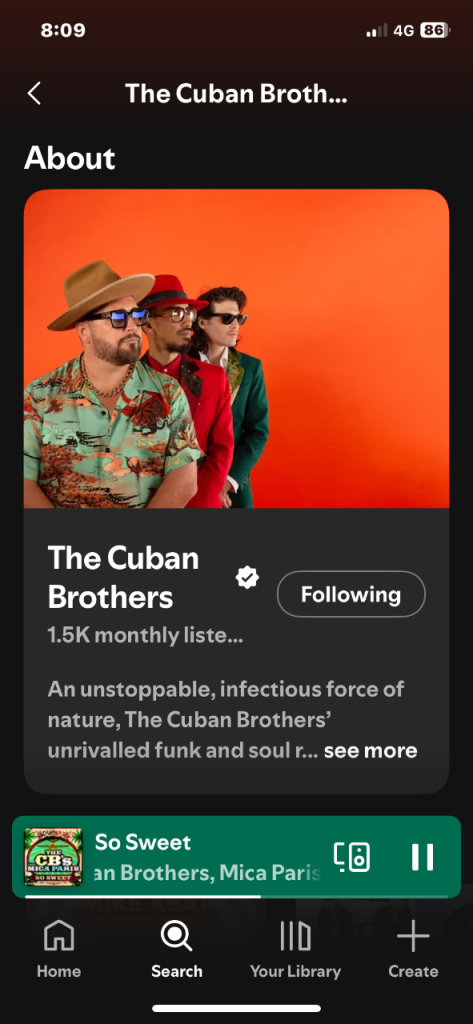
Task: Open the Cuban Brothers band photo
Action: coord(236,349)
